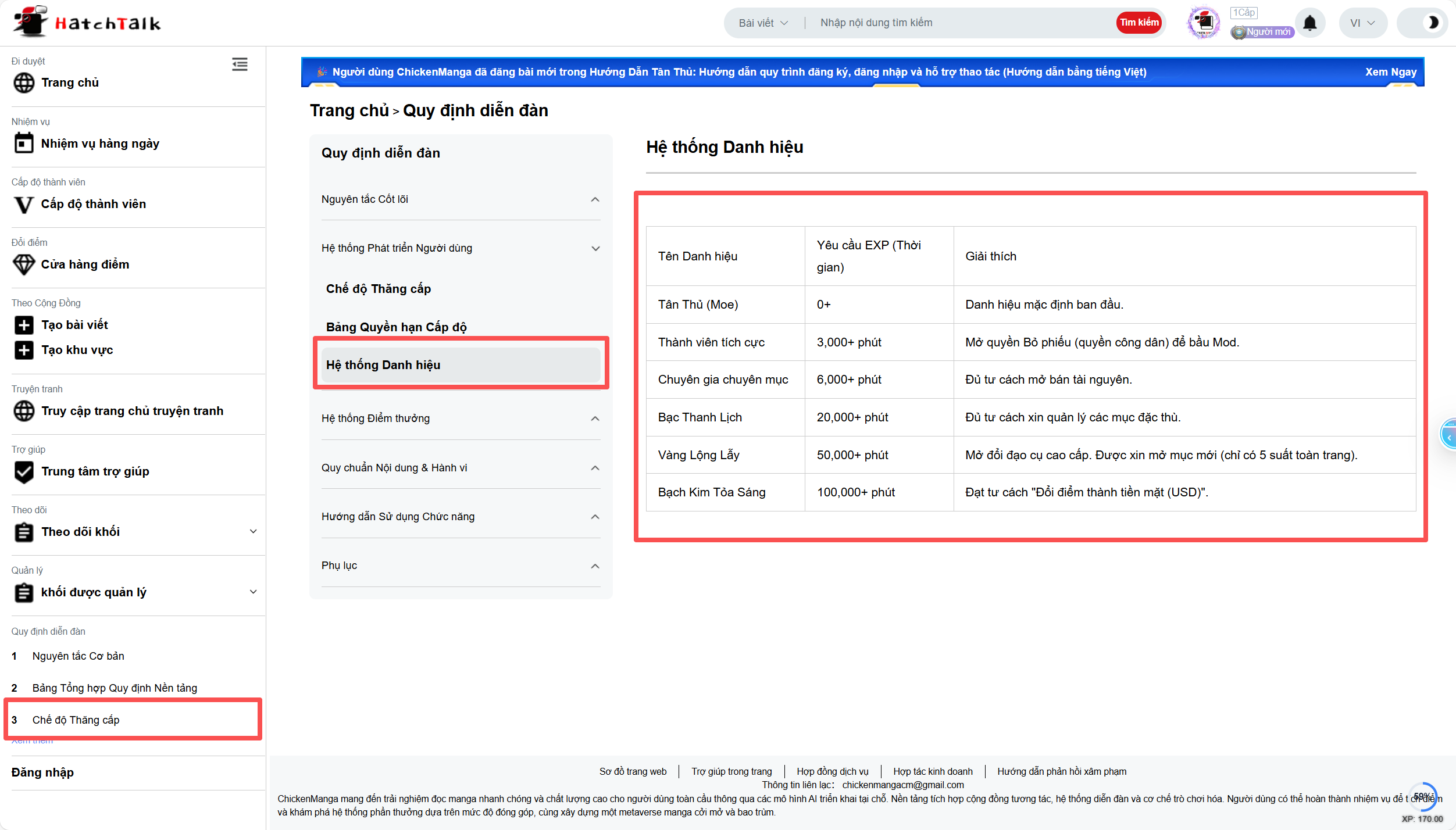Toggle dark mode moon switch
This screenshot has height=830, width=1456.
point(1433,23)
